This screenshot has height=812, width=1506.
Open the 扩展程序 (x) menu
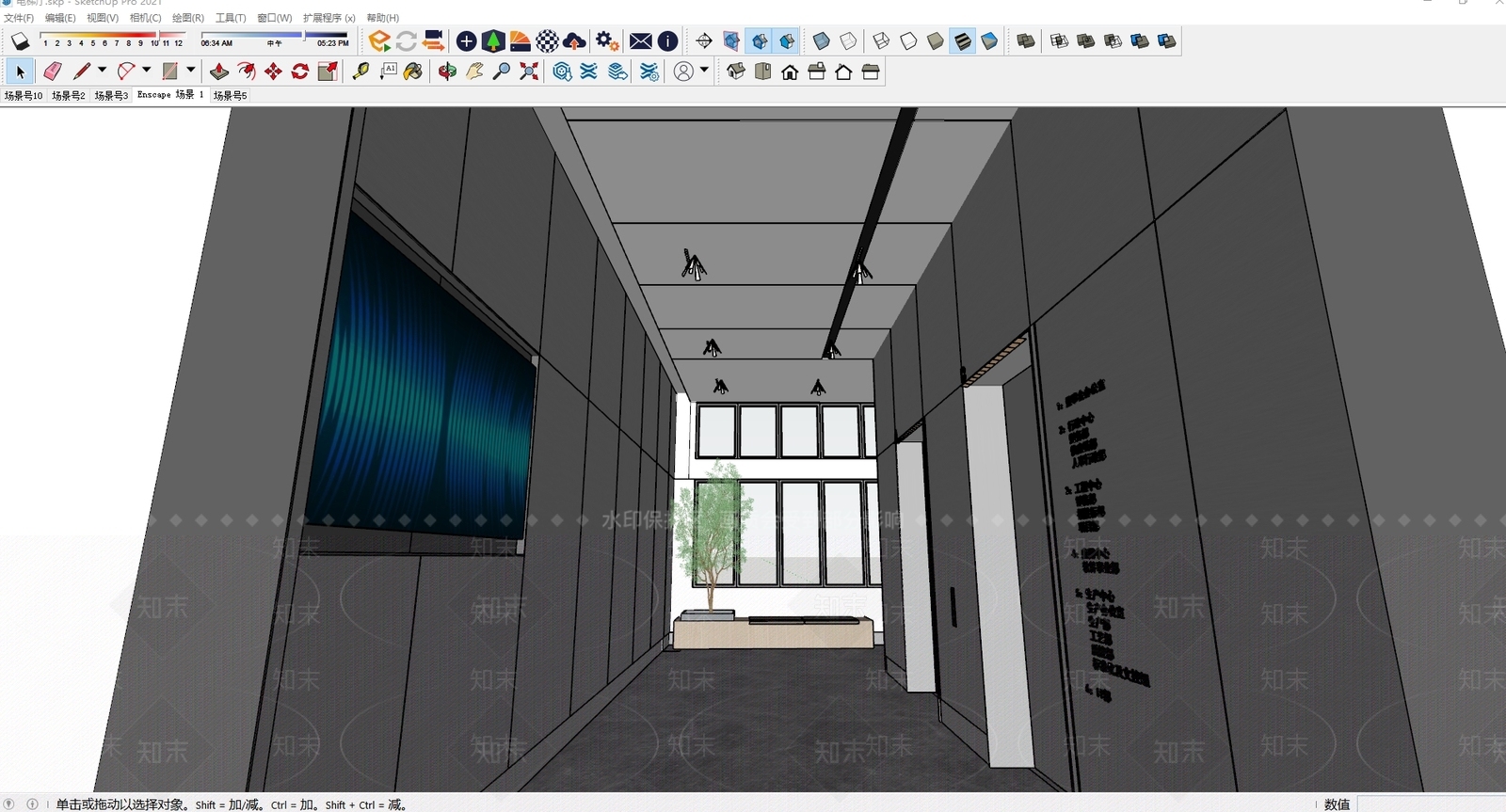click(x=329, y=18)
